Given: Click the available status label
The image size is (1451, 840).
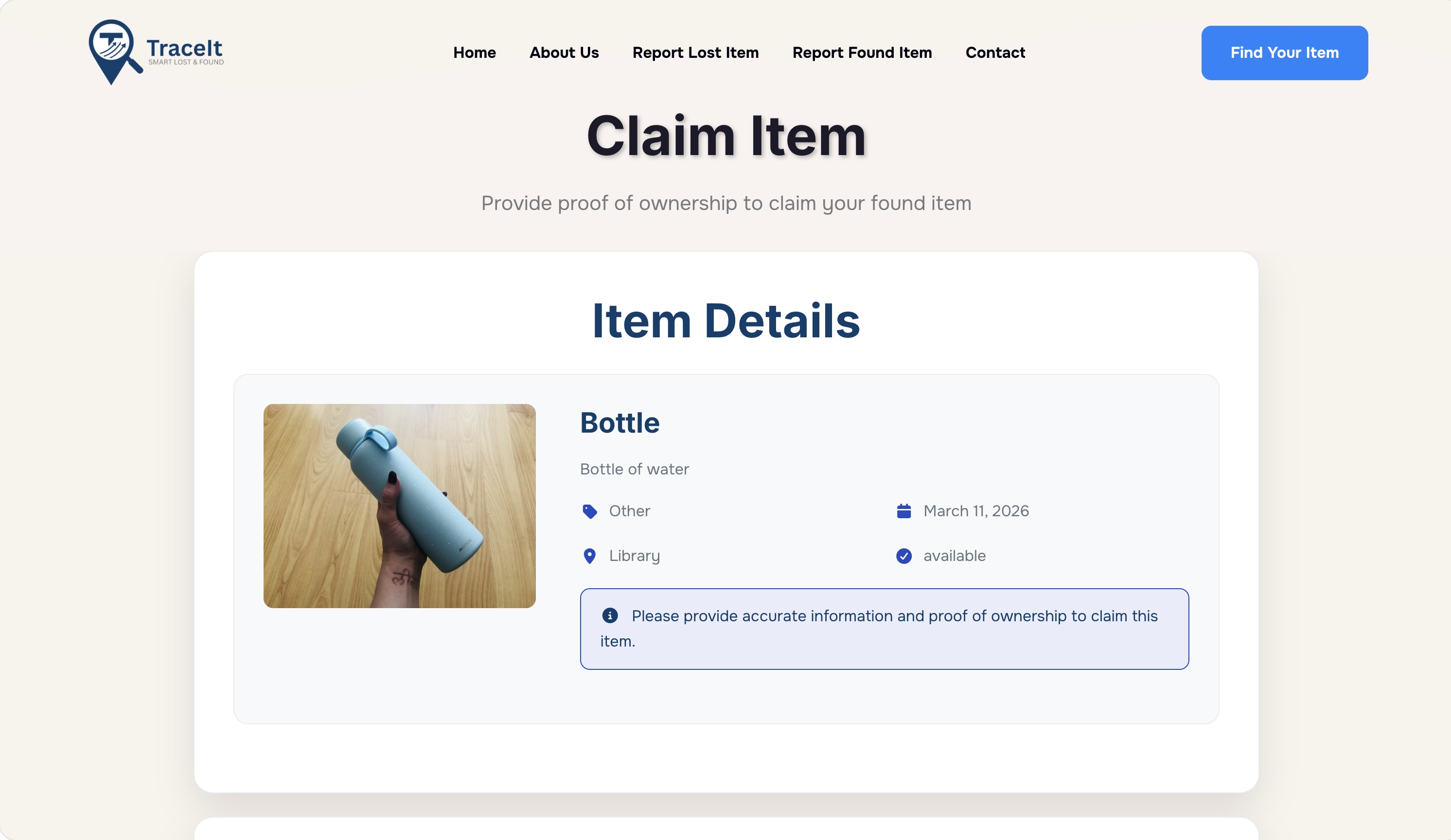Looking at the screenshot, I should pos(954,556).
